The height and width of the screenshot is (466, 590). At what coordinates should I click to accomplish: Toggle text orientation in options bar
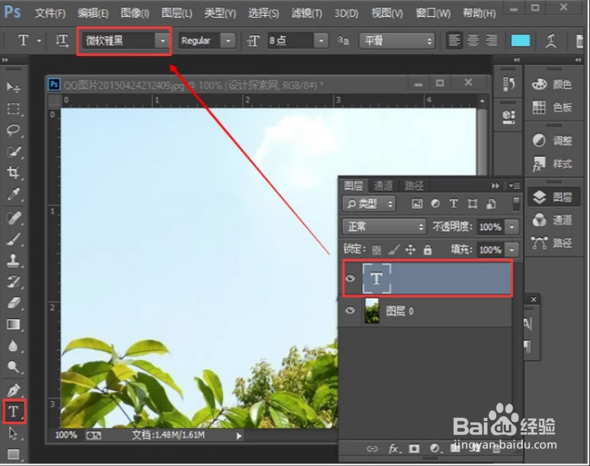[x=62, y=40]
